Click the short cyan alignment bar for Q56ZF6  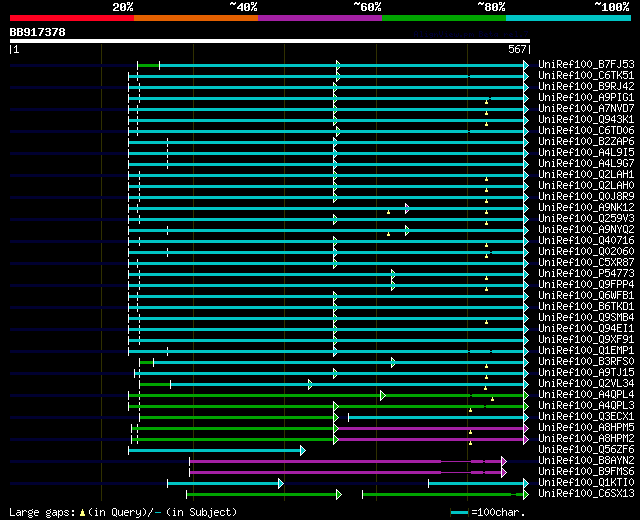pos(217,450)
